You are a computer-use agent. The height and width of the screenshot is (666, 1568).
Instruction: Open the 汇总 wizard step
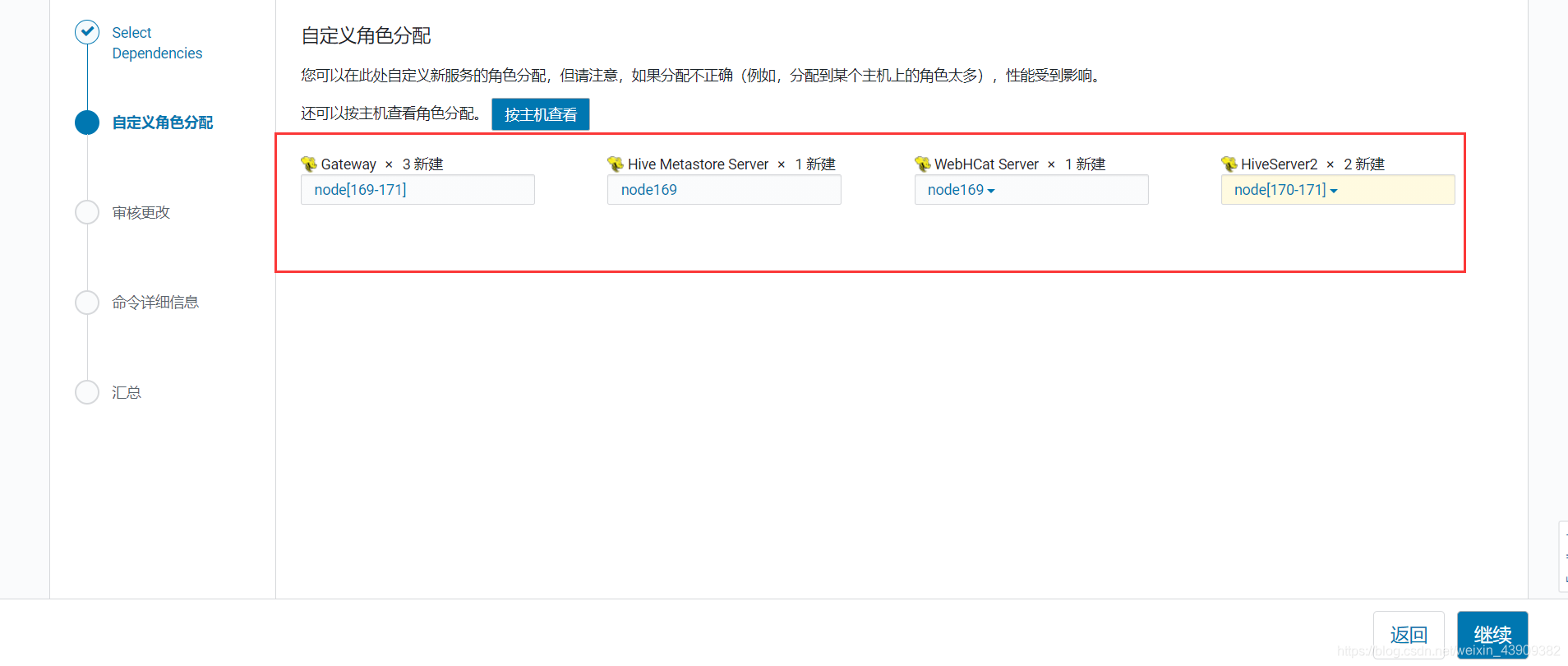[x=127, y=392]
